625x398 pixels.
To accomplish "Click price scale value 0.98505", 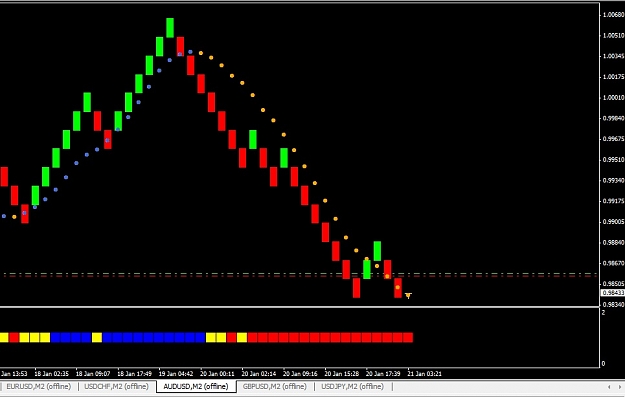I will 613,284.
